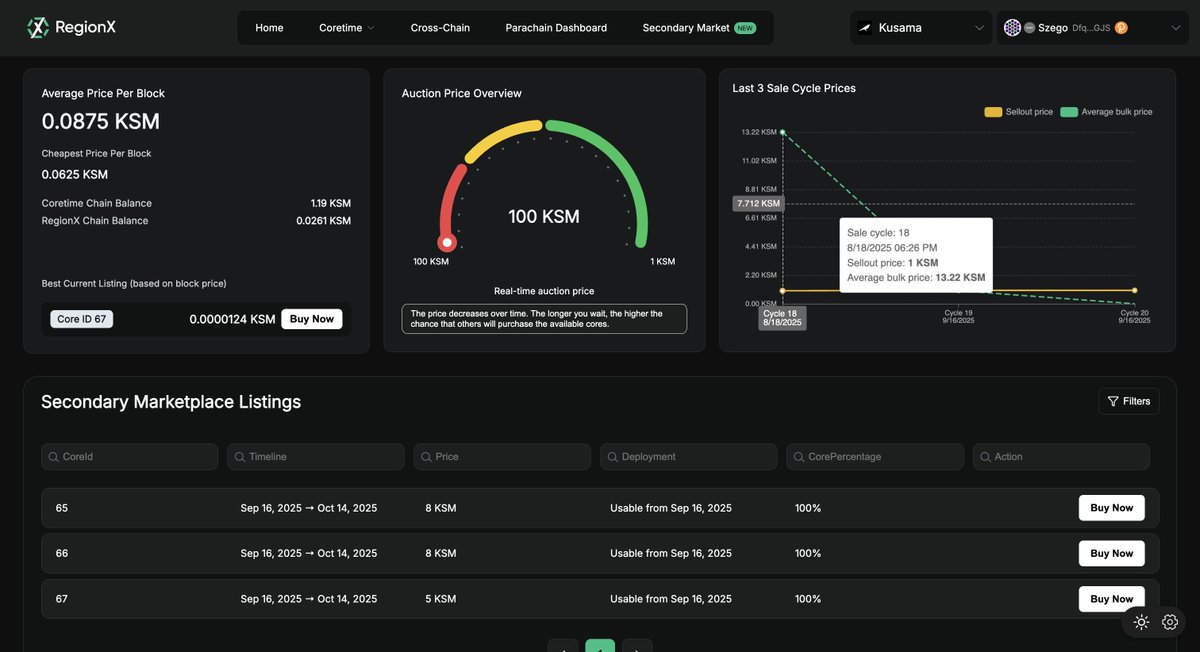Open the Cross-Chain page
1200x652 pixels.
[440, 28]
